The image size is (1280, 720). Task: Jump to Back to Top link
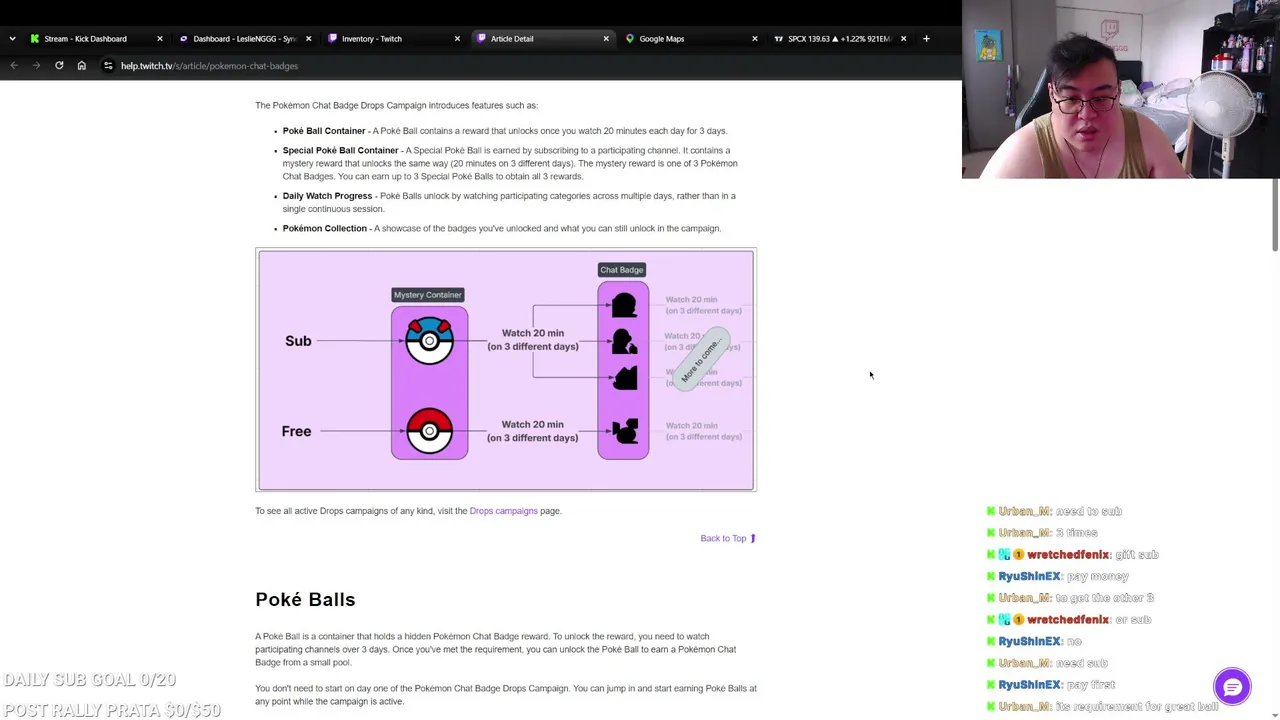click(x=728, y=538)
